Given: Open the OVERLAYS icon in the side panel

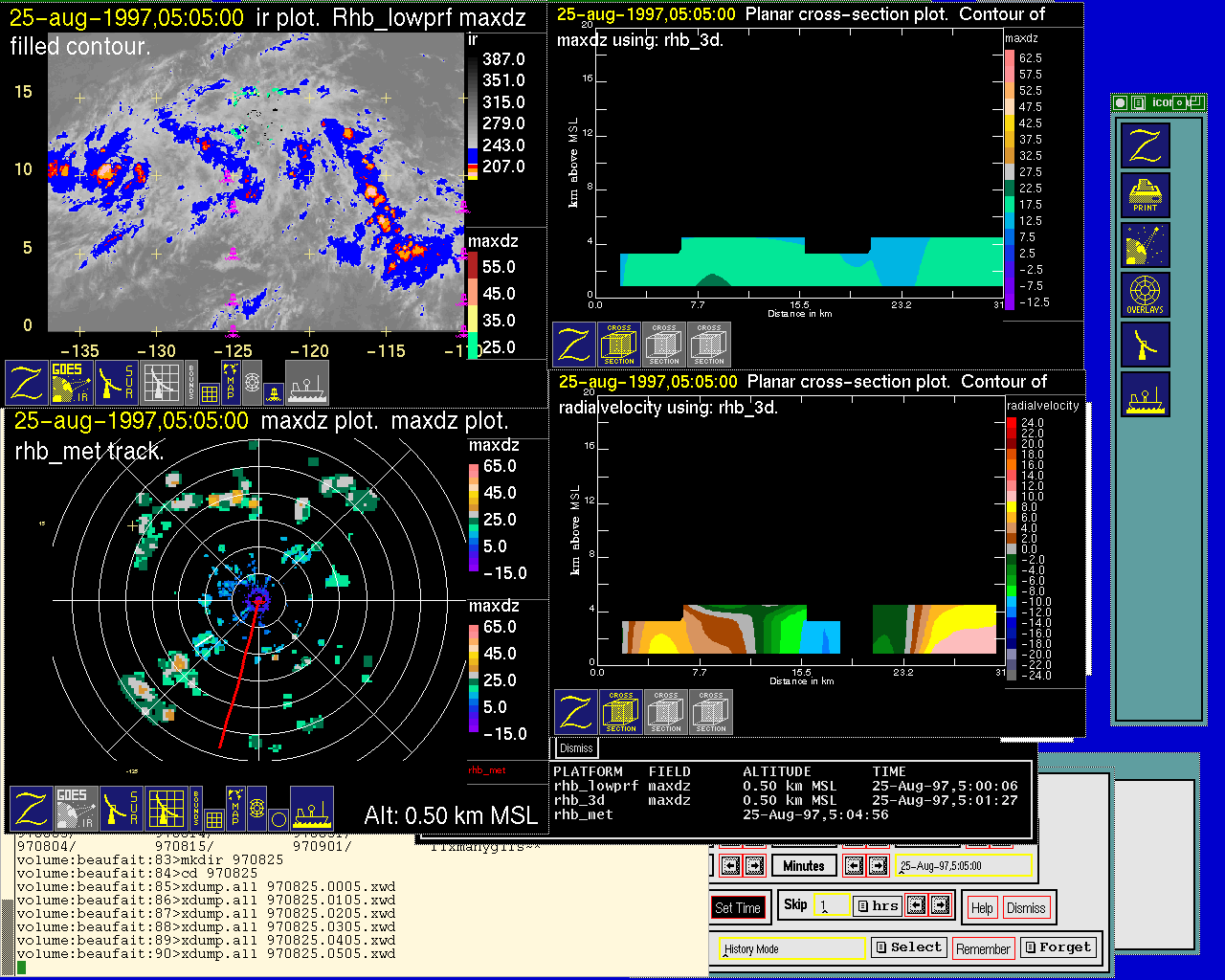Looking at the screenshot, I should tap(1146, 295).
